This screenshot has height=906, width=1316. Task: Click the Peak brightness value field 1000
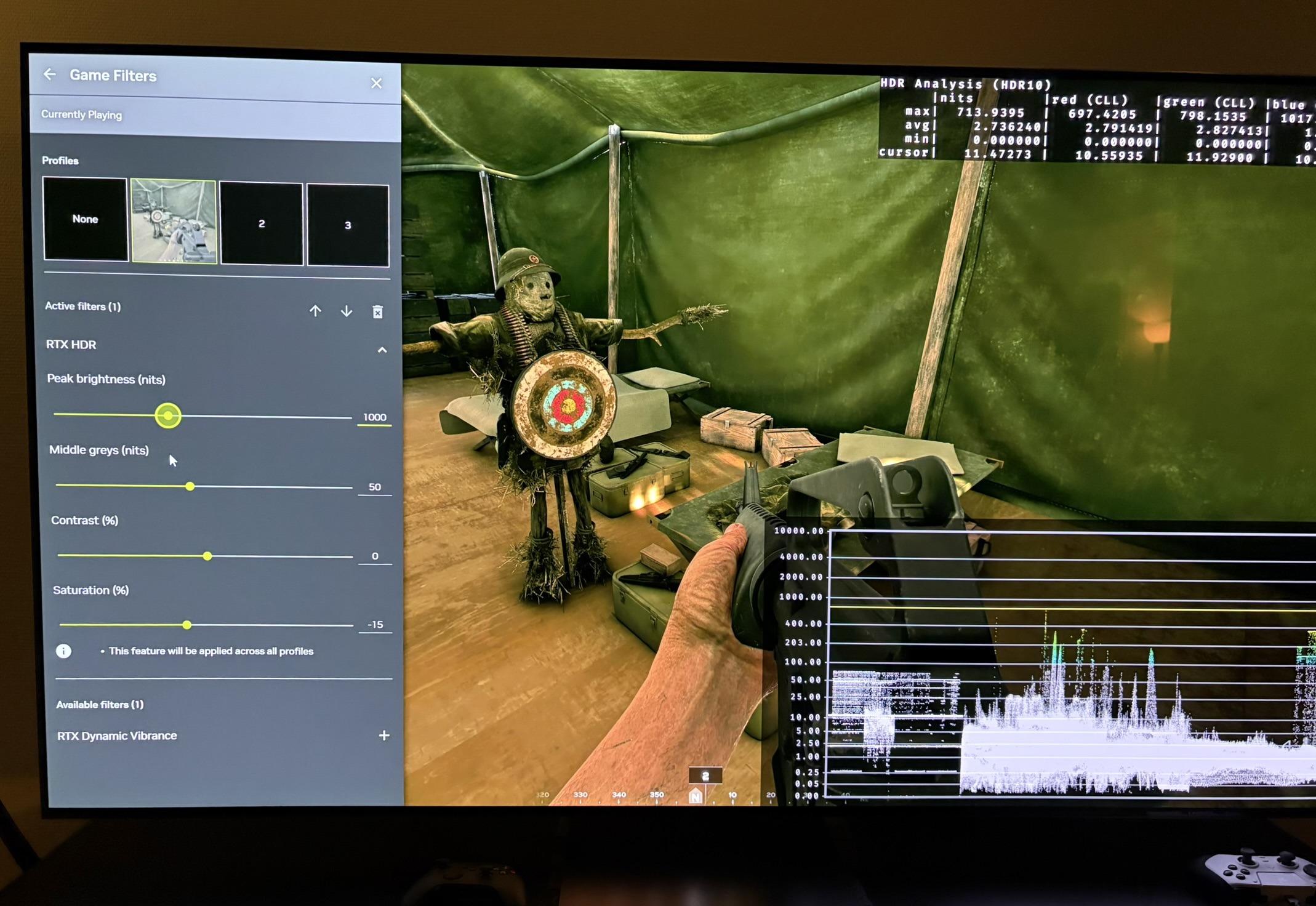(374, 417)
